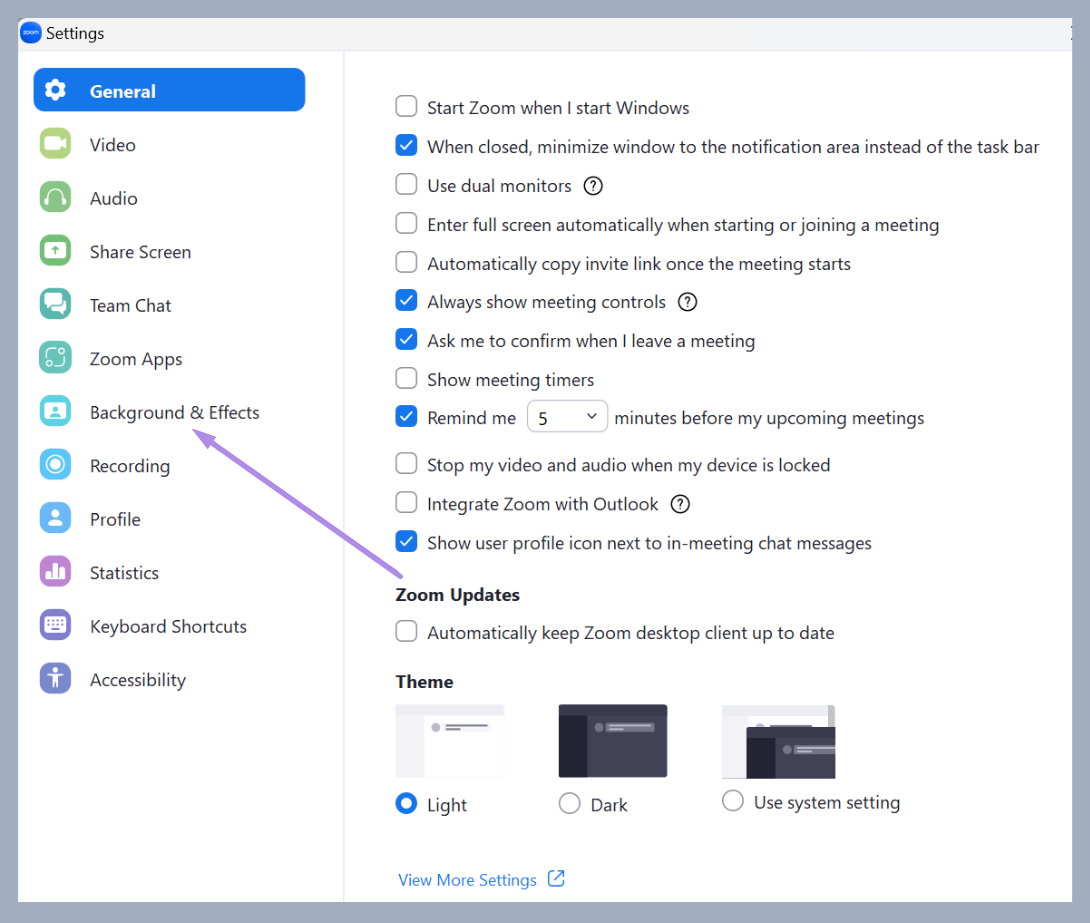
Task: Disable Ask me to confirm when leaving
Action: click(x=406, y=339)
